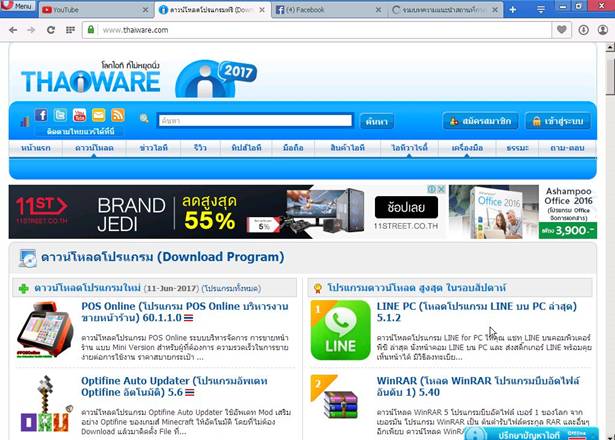Click the email envelope icon
The image size is (615, 440).
[x=98, y=115]
